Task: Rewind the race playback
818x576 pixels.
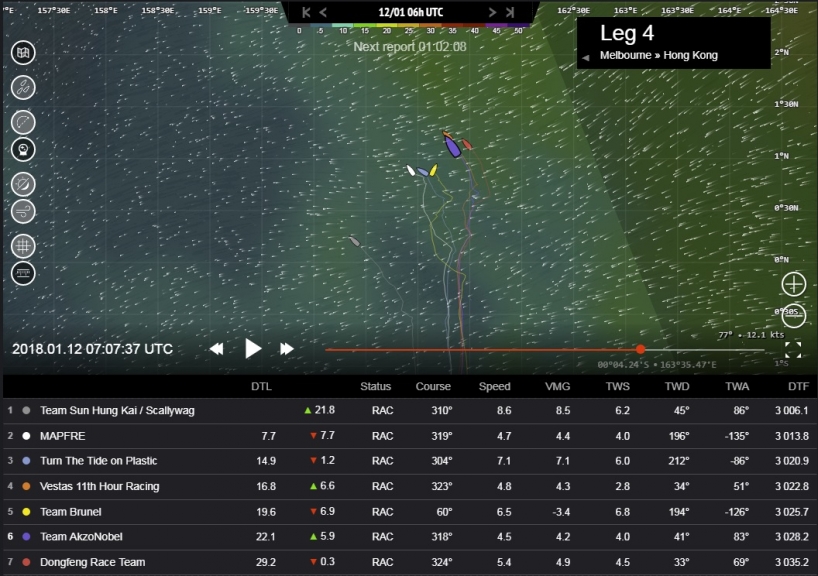Action: point(216,349)
